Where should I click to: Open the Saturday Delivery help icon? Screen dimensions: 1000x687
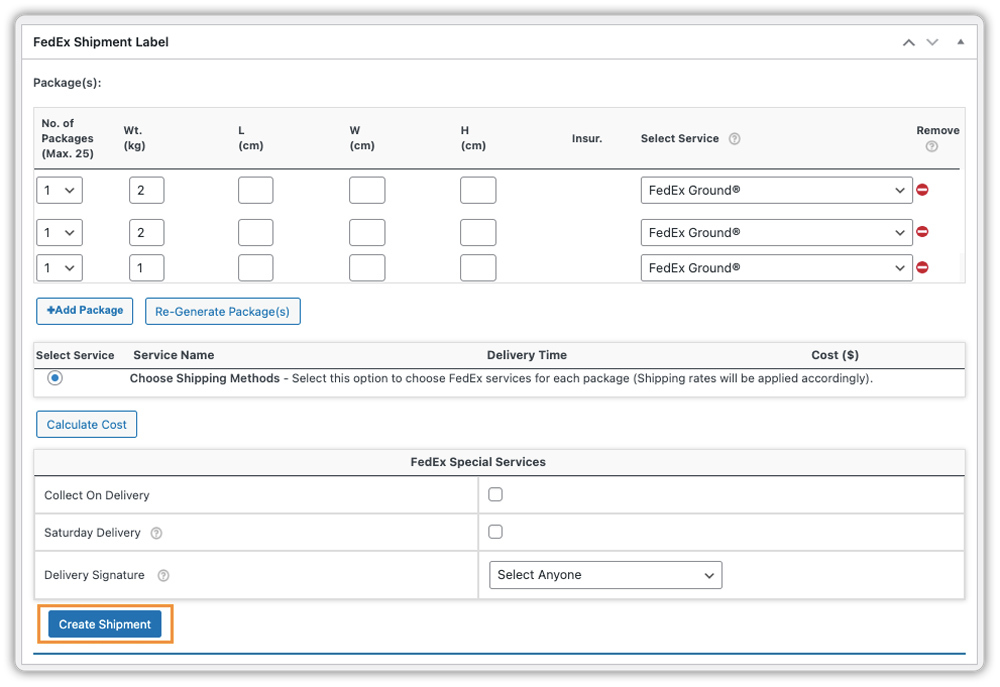coord(156,533)
